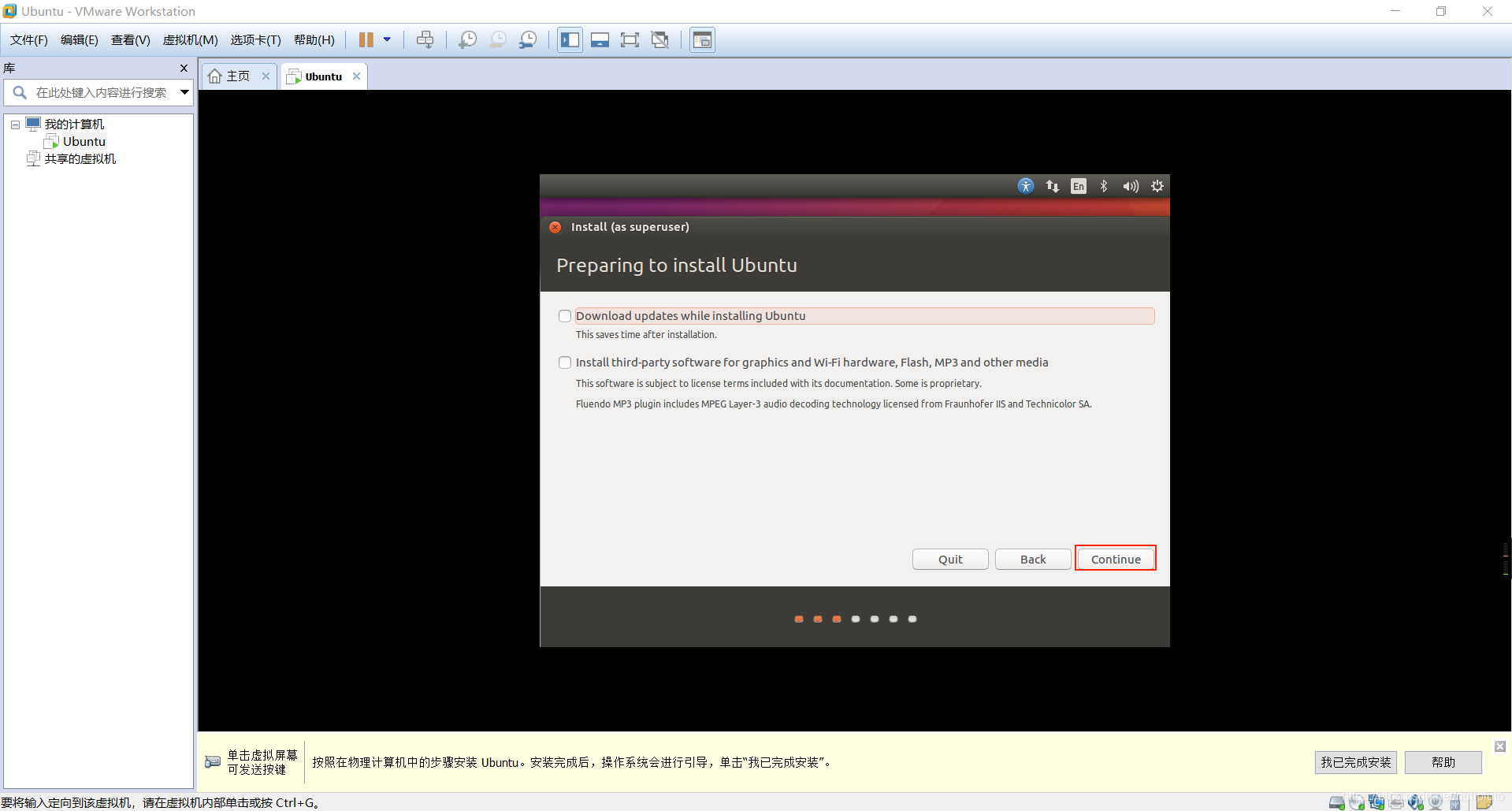Screen dimensions: 1512x811
Task: Select the Ubuntu VM in the library tree
Action: pyautogui.click(x=84, y=142)
